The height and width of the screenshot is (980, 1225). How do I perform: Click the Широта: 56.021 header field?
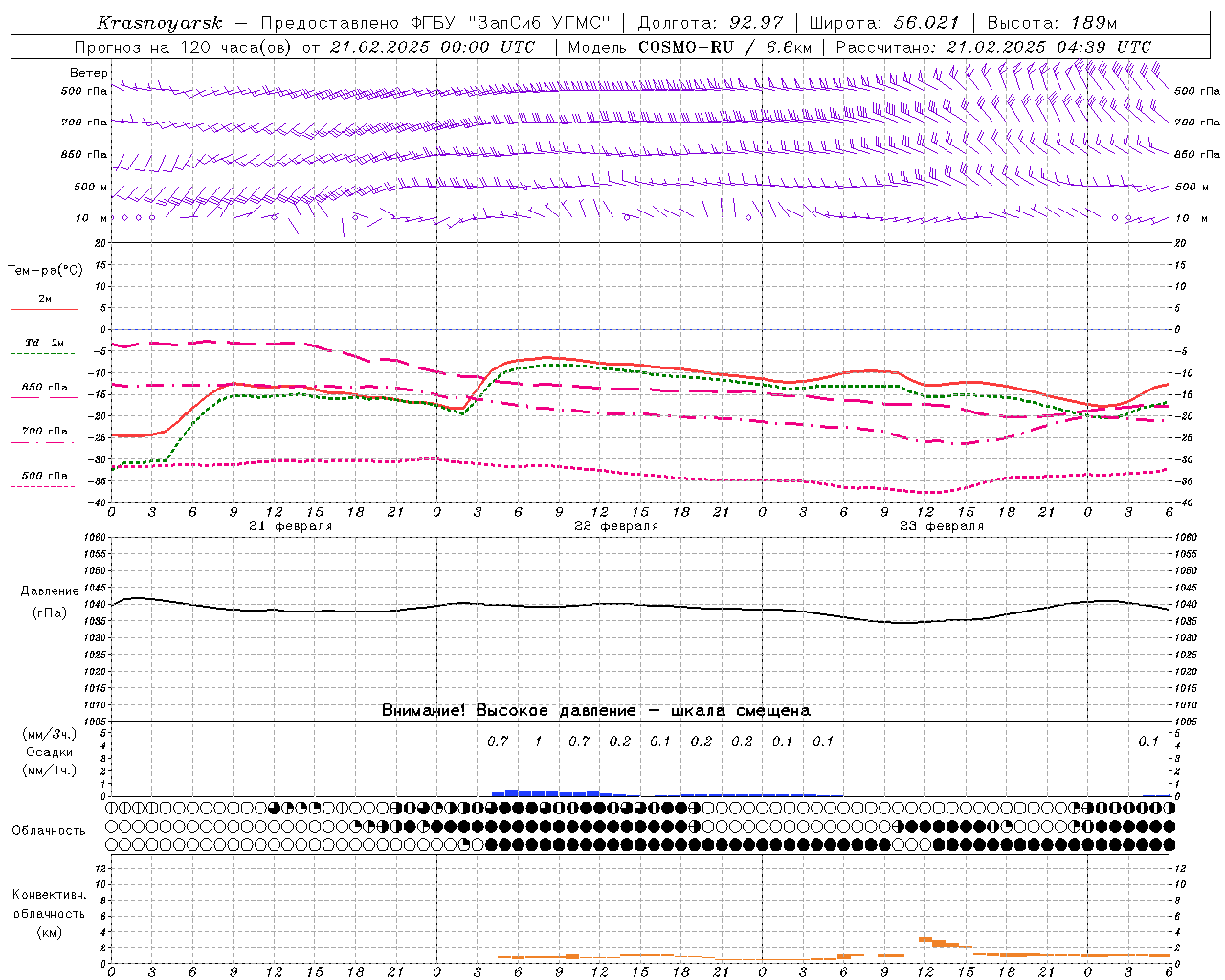coord(883,23)
